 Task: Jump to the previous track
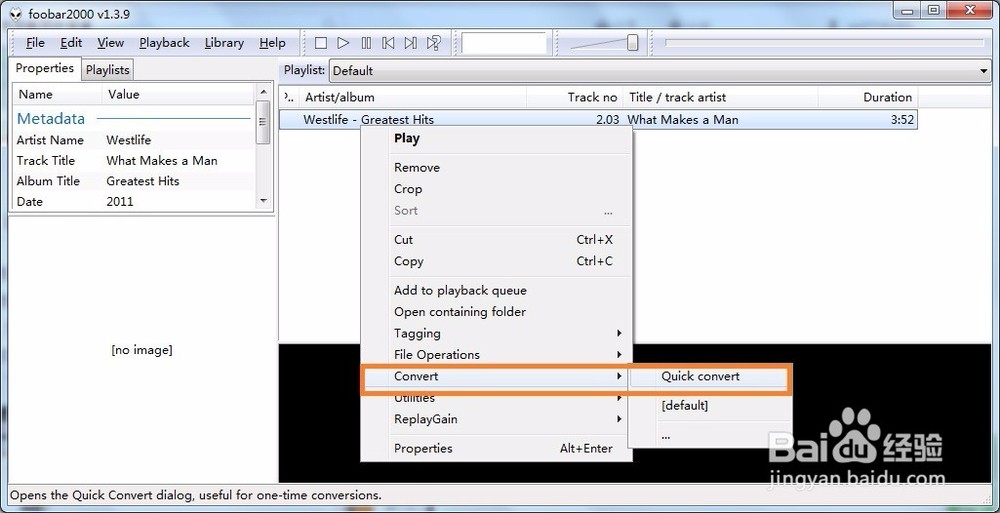point(388,43)
